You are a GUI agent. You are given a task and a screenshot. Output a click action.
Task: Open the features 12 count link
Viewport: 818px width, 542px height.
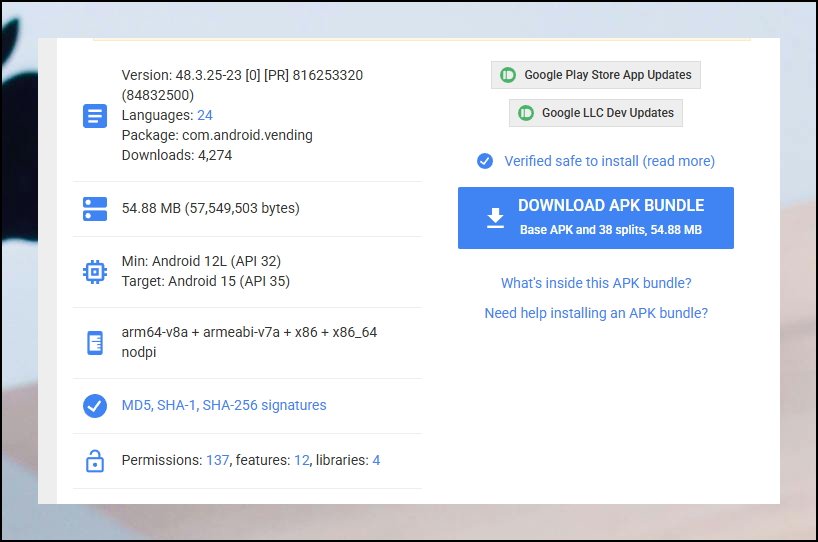pyautogui.click(x=302, y=460)
